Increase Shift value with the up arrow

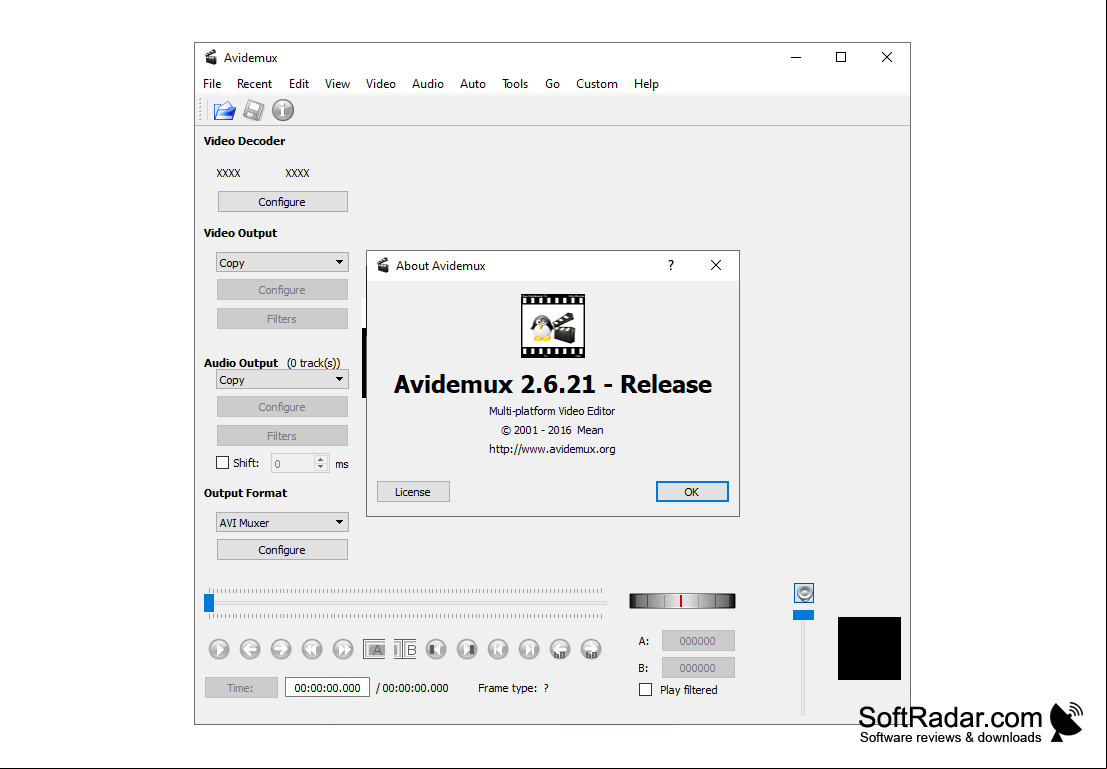(321, 459)
